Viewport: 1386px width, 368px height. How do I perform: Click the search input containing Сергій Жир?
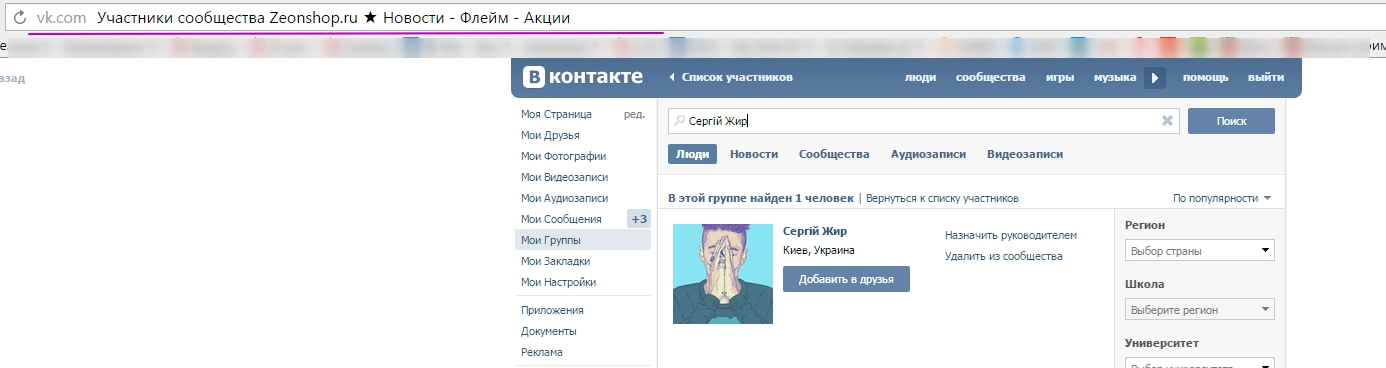[924, 121]
